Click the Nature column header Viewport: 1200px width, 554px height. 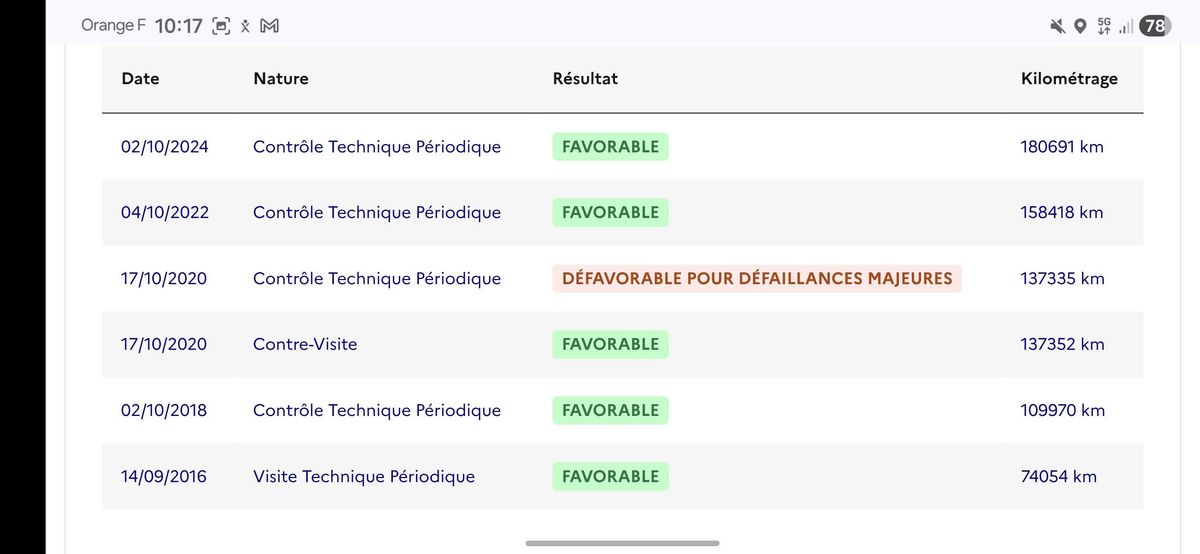click(281, 78)
